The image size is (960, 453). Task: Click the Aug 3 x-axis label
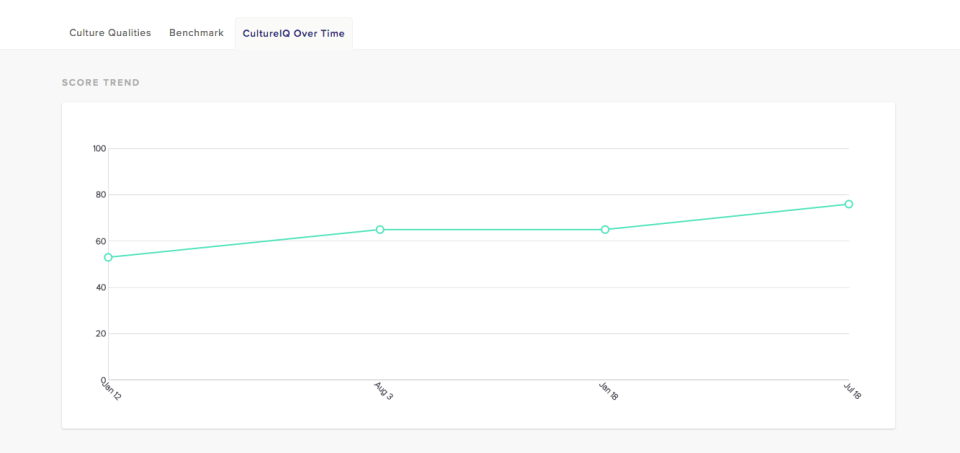click(383, 390)
